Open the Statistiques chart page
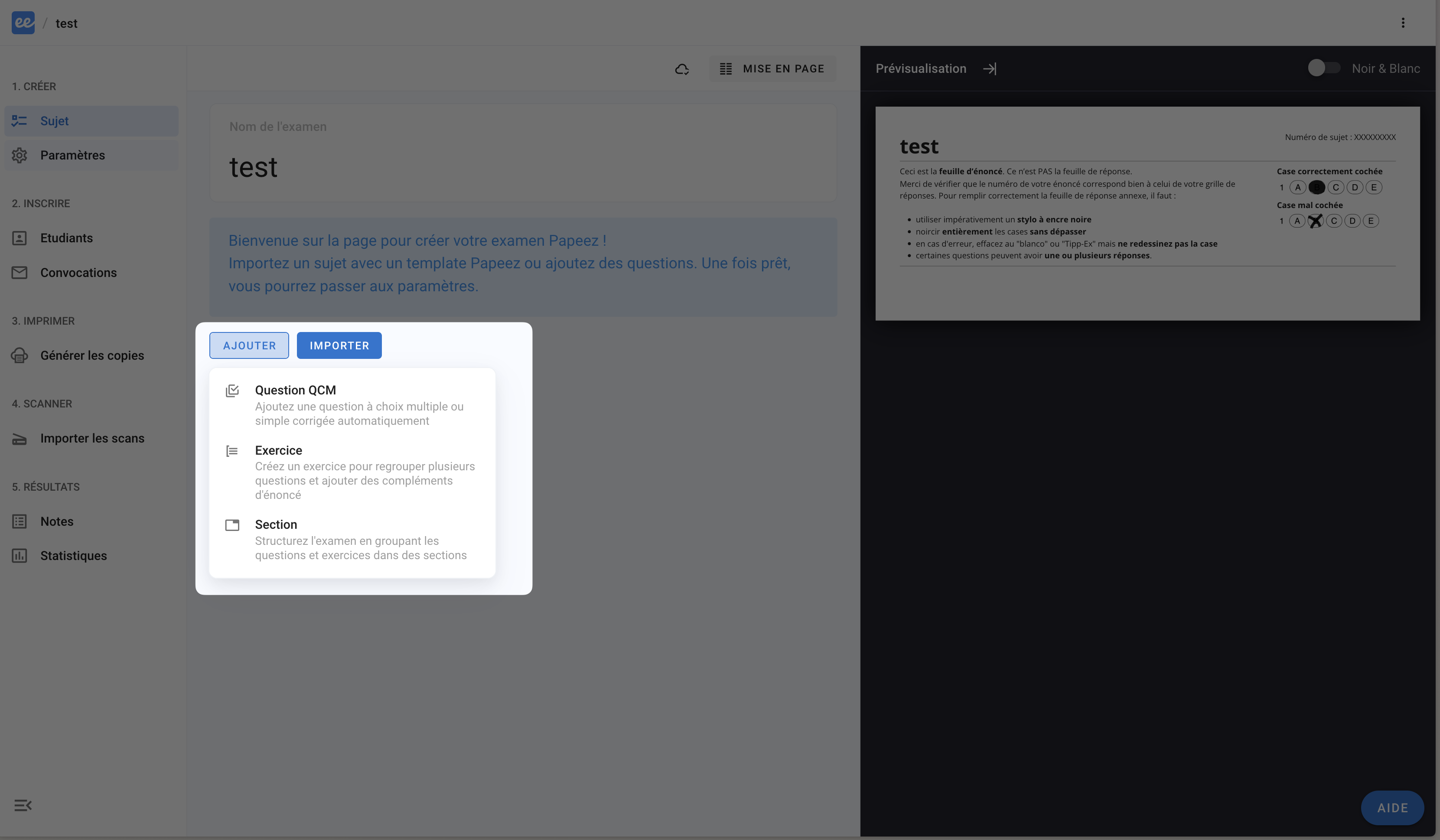This screenshot has width=1440, height=840. pos(73,556)
